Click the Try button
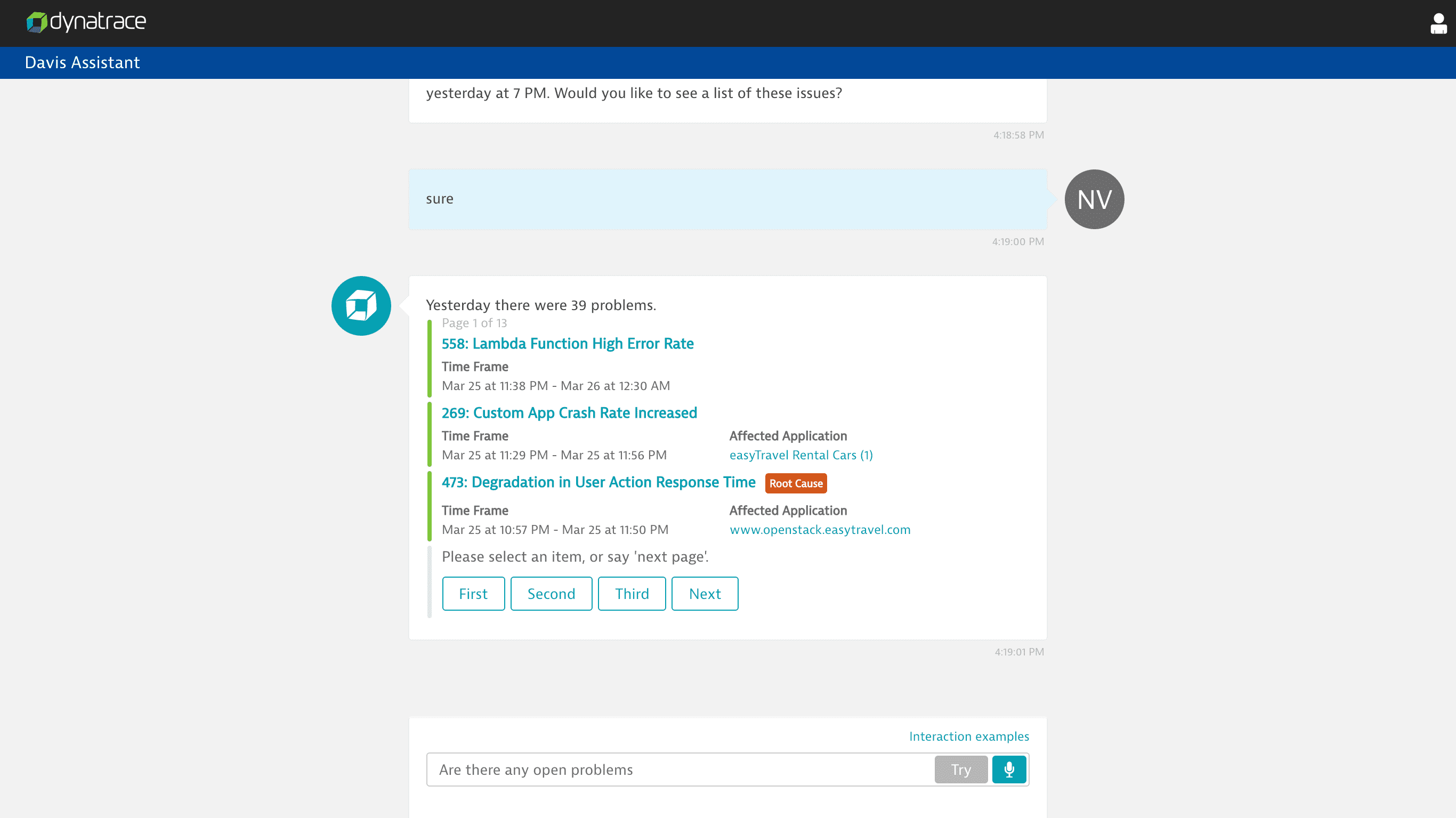Image resolution: width=1456 pixels, height=818 pixels. tap(961, 770)
